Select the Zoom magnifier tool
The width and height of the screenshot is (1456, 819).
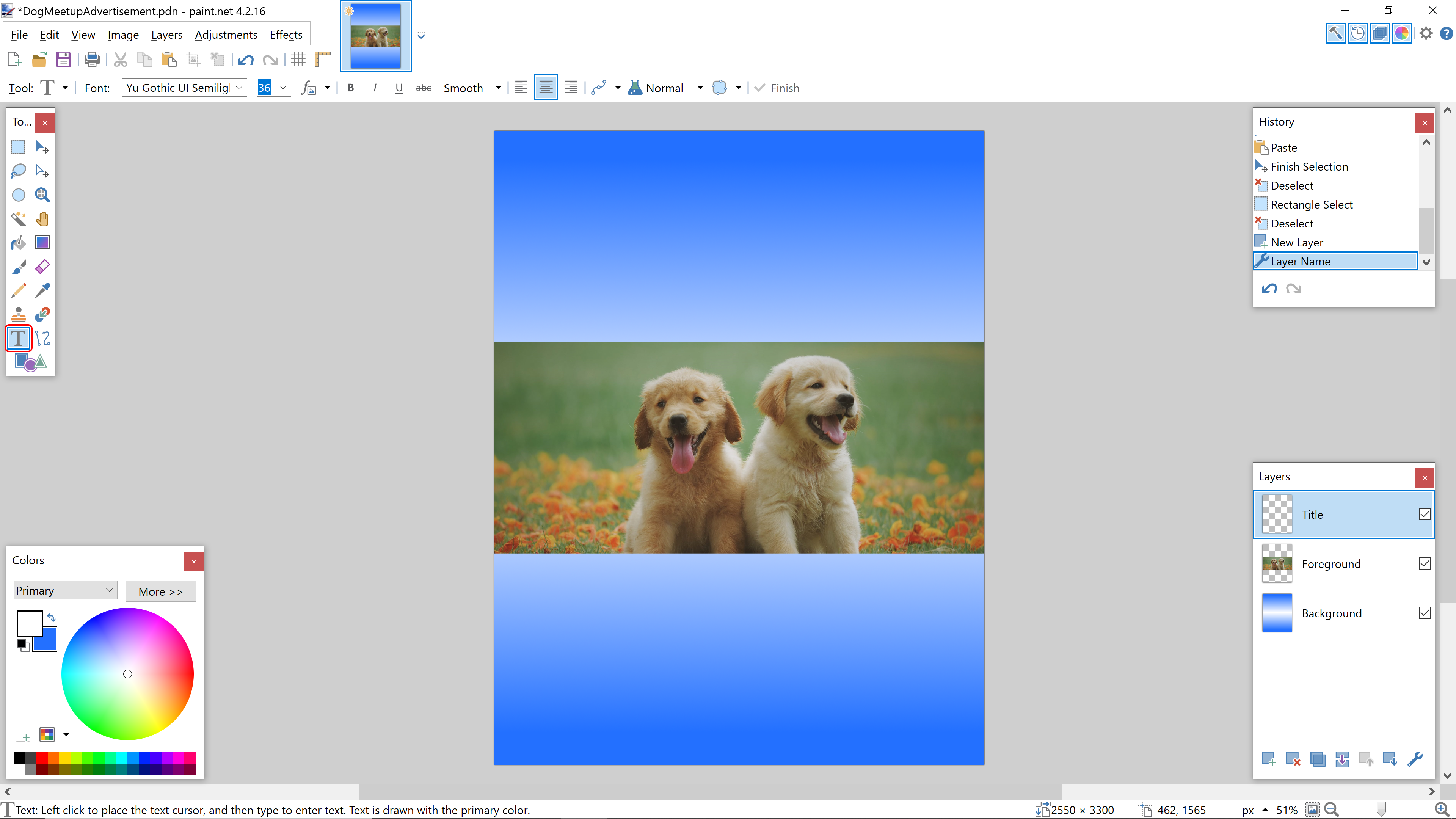(42, 195)
